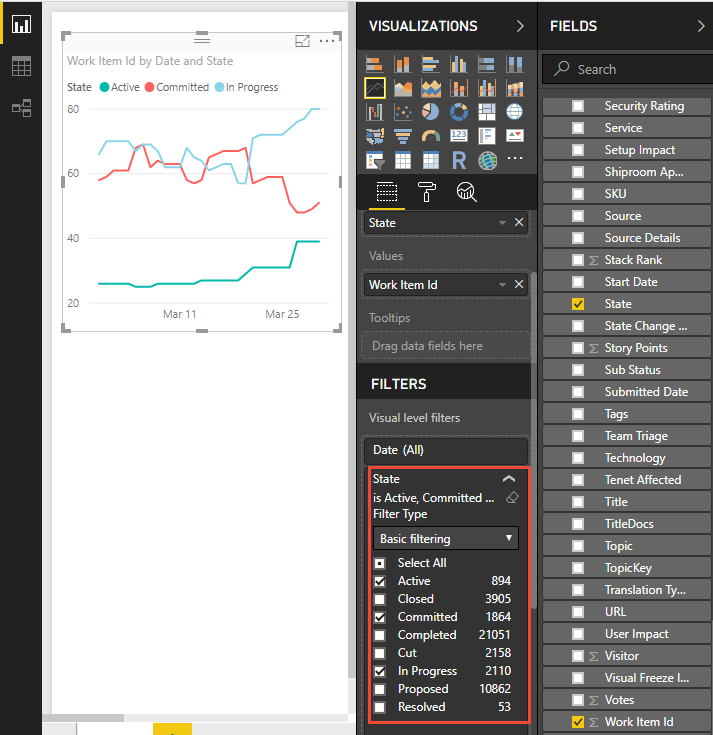Open the Basic filtering type dropdown
The width and height of the screenshot is (713, 735).
(x=446, y=539)
